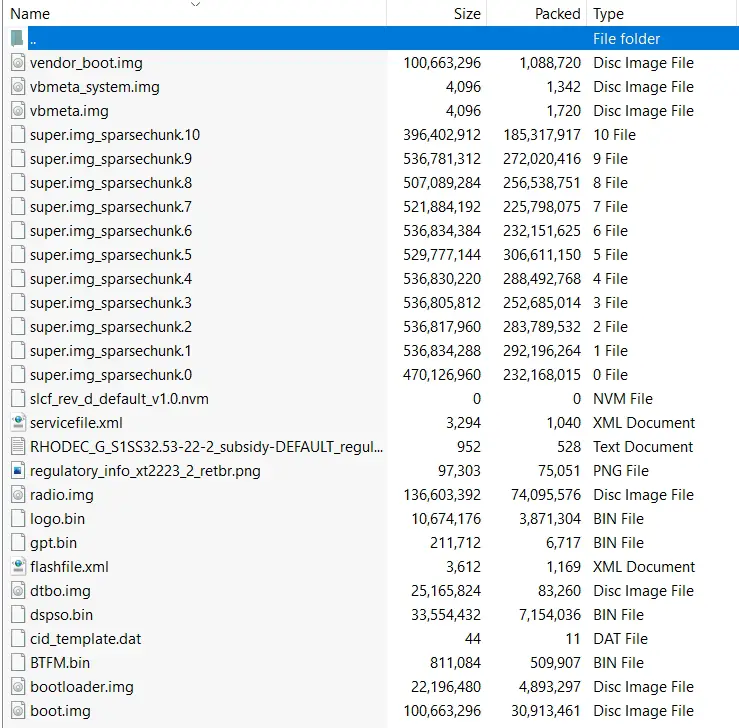Click the vendor_boot.img disc image icon
Screen dimensions: 739x728
tap(18, 62)
